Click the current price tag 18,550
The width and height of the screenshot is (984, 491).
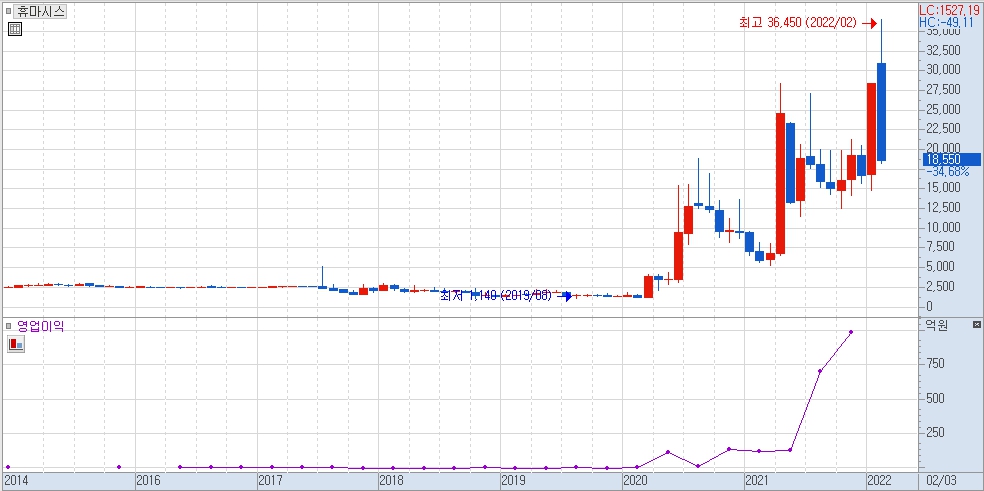pyautogui.click(x=951, y=159)
